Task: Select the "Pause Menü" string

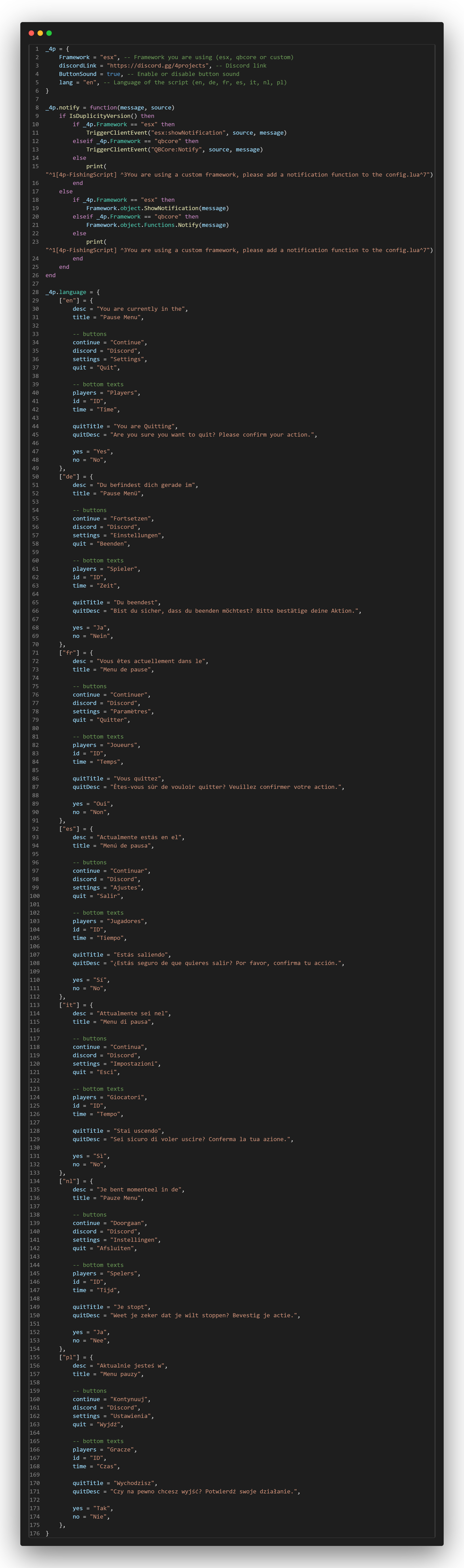Action: (121, 494)
